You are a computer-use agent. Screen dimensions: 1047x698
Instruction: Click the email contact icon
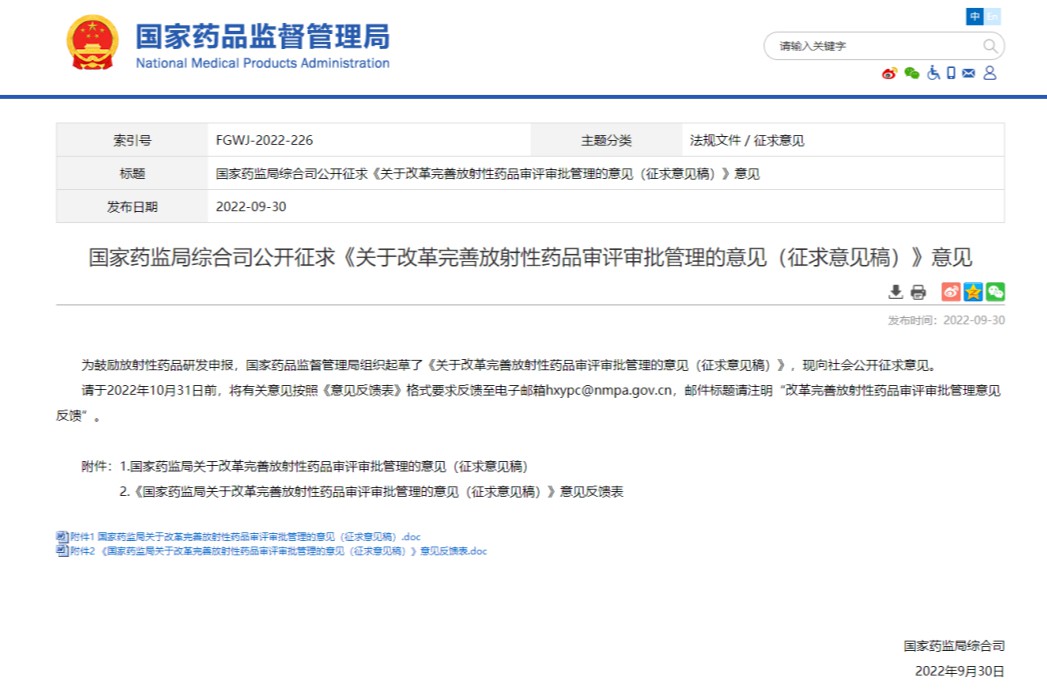point(968,74)
